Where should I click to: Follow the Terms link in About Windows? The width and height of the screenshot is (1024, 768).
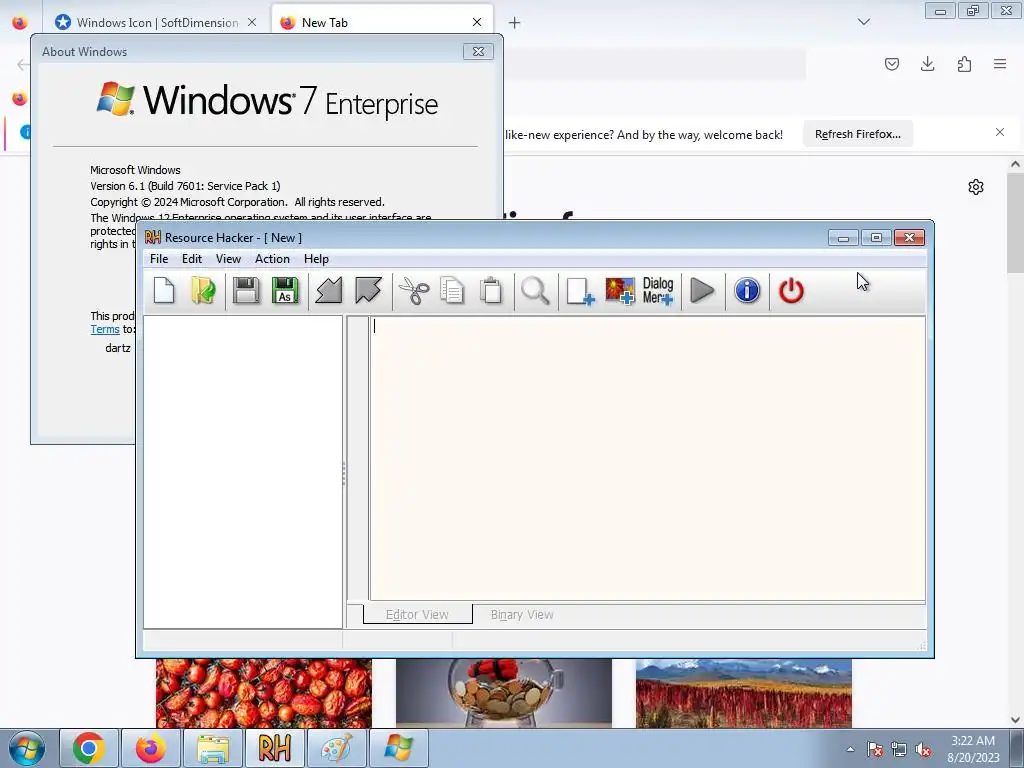pos(104,329)
